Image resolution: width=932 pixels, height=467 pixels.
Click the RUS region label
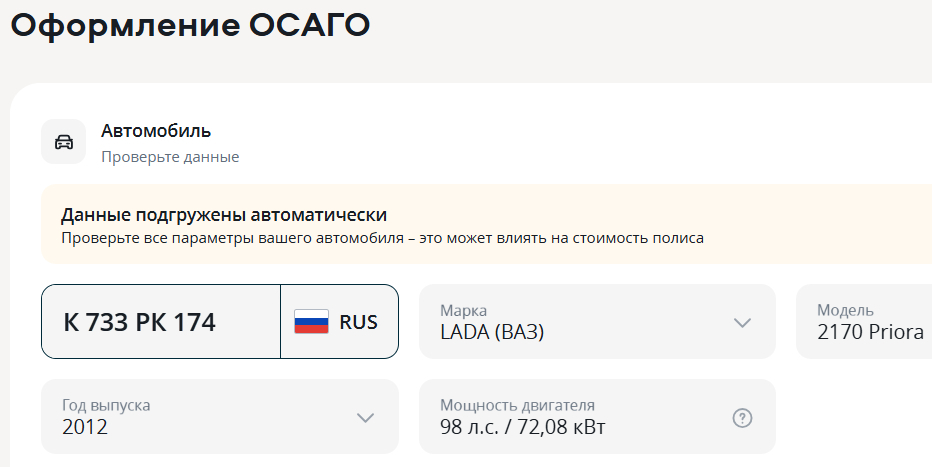(359, 322)
